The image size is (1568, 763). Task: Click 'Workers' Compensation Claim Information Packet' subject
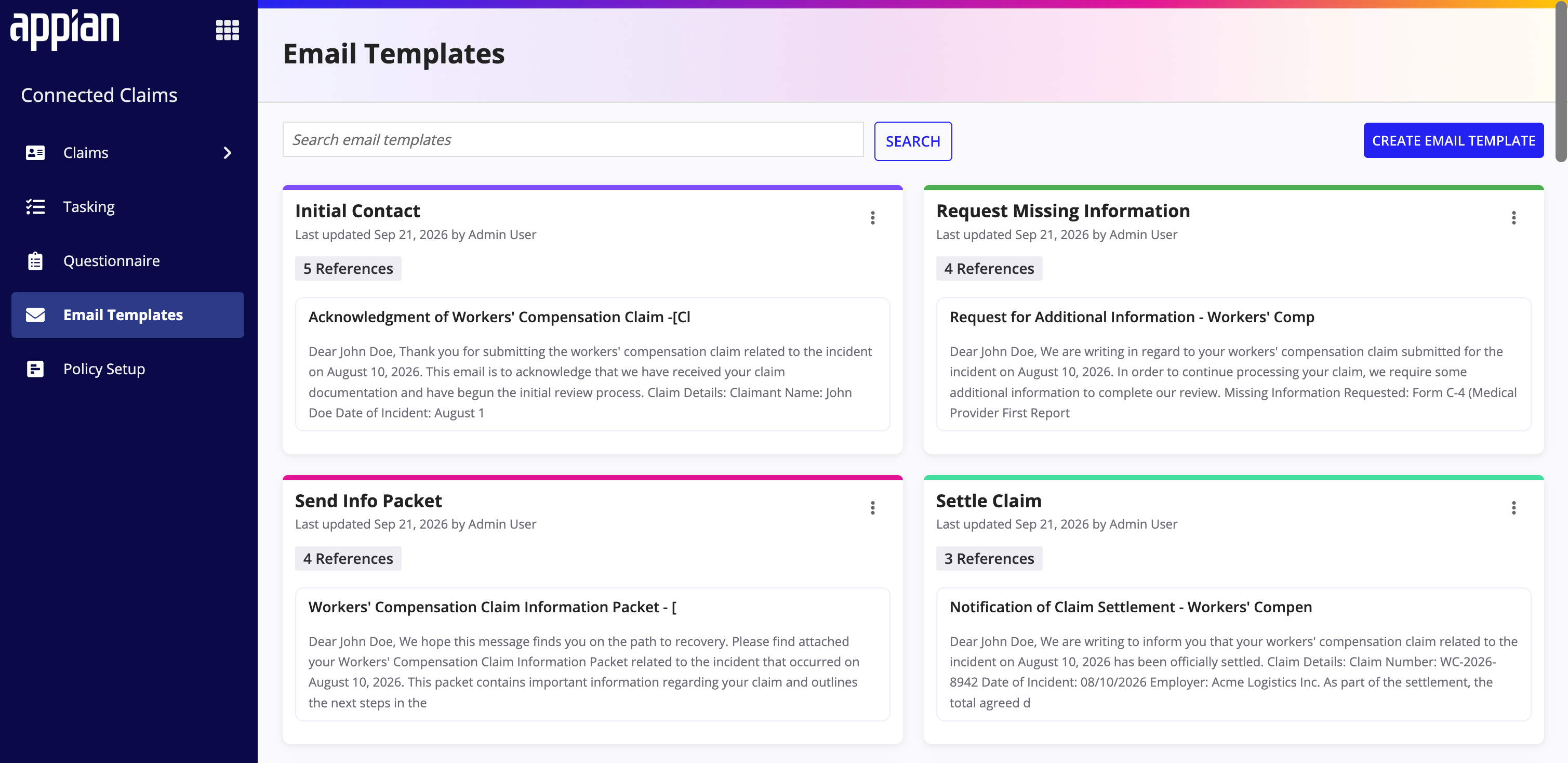(493, 607)
